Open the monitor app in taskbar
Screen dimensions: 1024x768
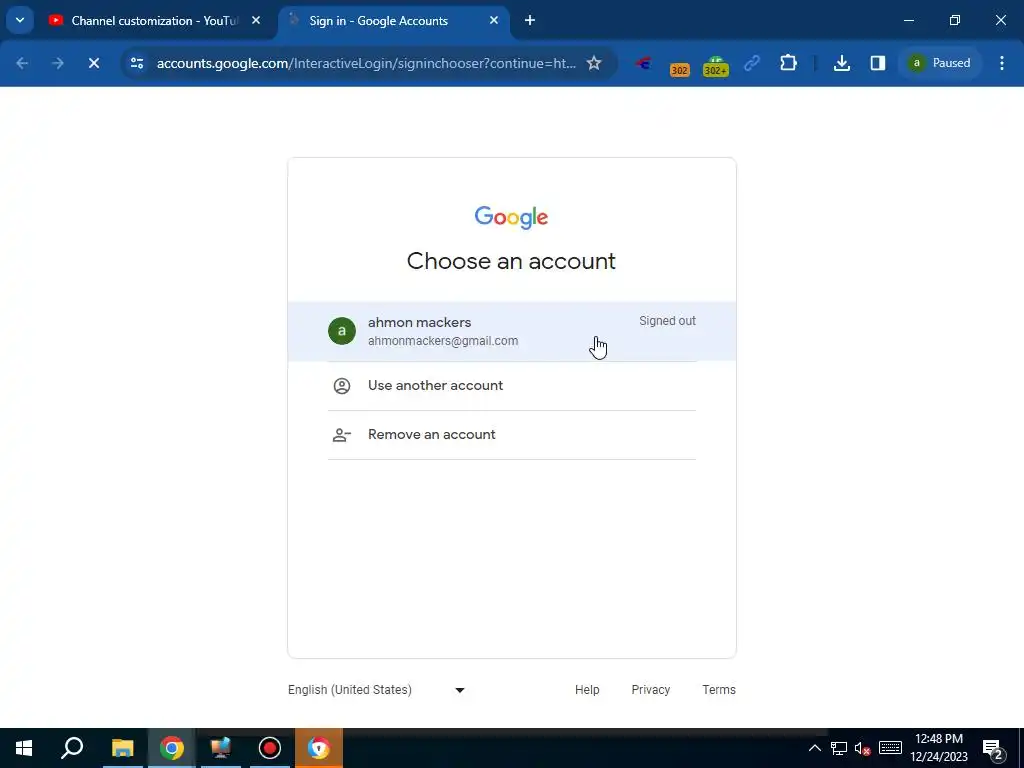(221, 748)
